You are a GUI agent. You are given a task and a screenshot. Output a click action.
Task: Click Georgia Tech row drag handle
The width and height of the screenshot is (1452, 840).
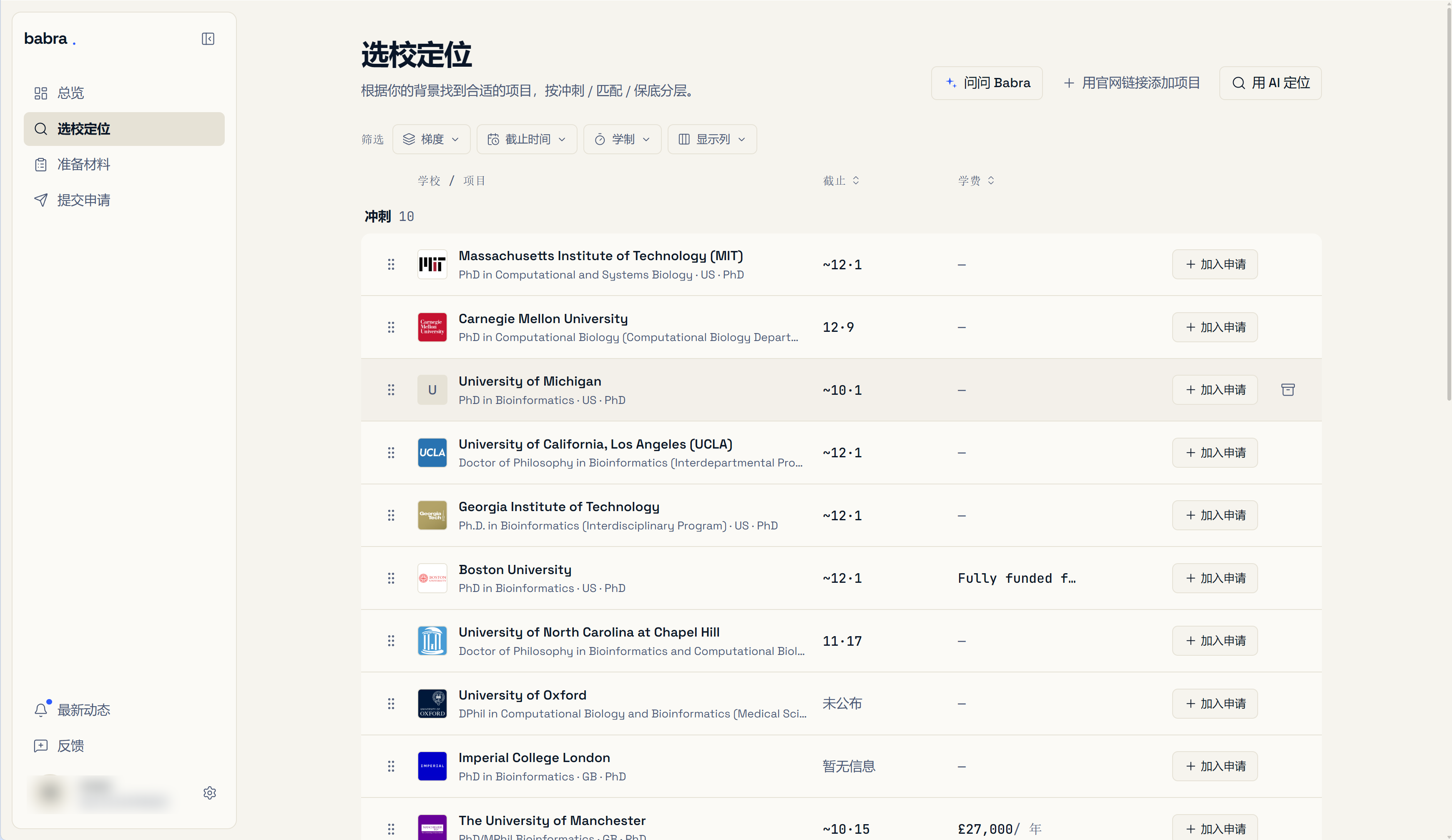(391, 515)
